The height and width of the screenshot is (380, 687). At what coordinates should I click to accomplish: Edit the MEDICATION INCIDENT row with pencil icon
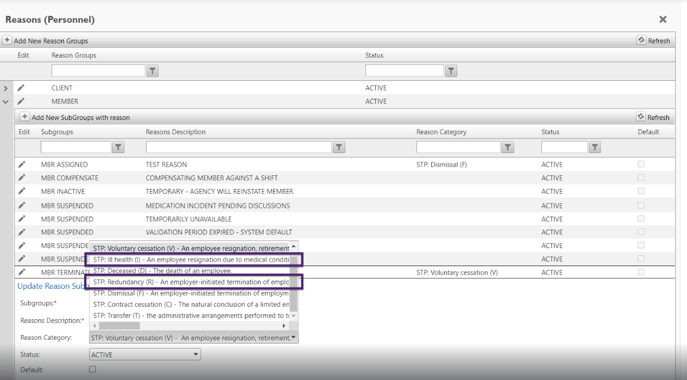[21, 206]
